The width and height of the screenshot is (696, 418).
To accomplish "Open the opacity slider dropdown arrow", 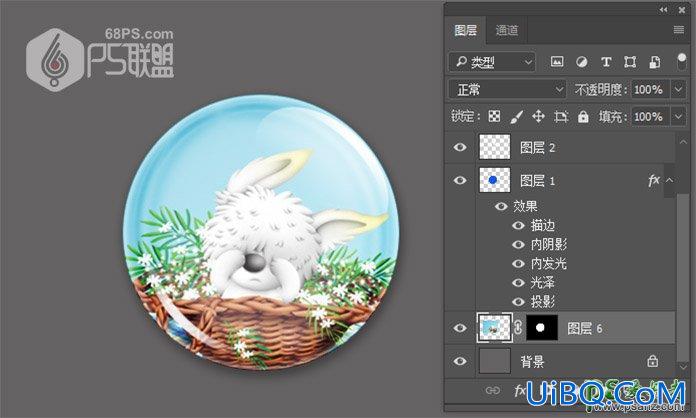I will [x=678, y=89].
